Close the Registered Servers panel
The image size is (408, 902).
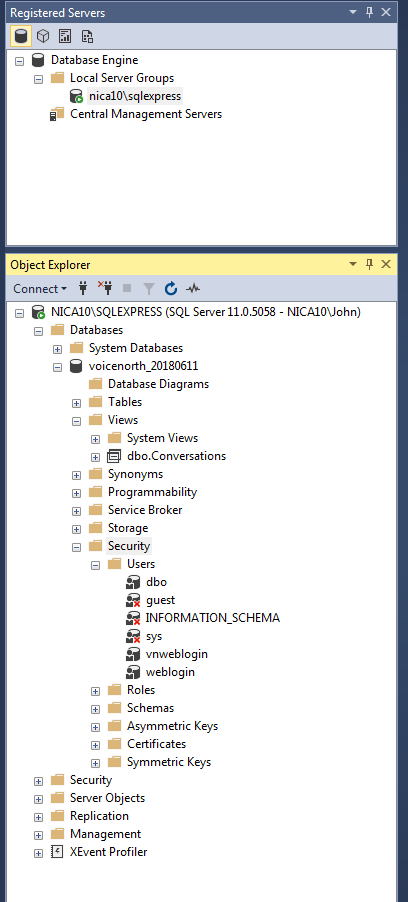click(386, 12)
